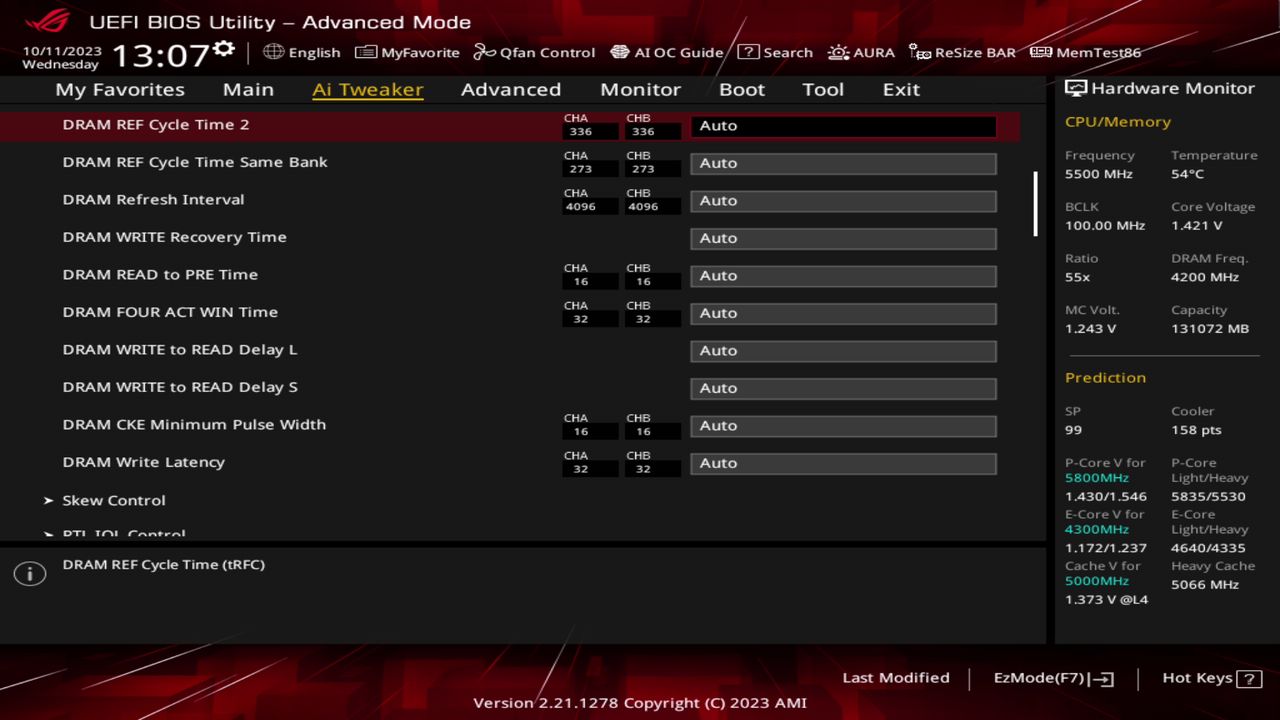Switch to Main tab

point(248,89)
